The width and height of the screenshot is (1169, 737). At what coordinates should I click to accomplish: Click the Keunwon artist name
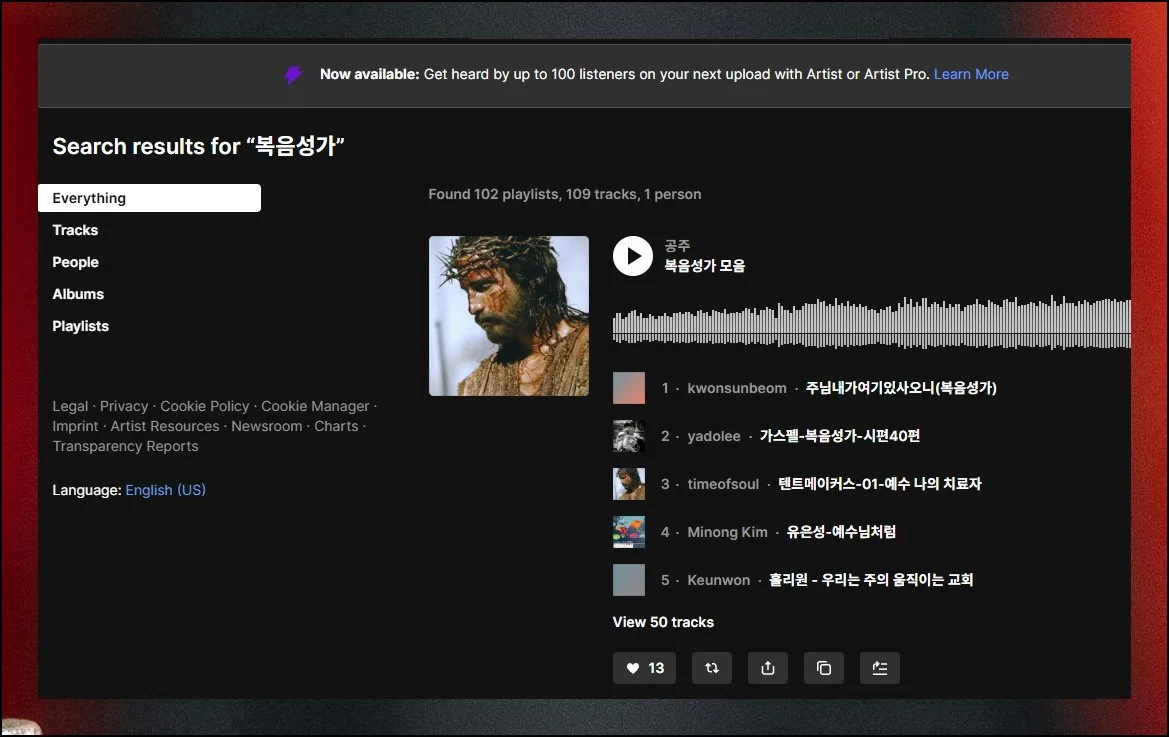coord(719,580)
